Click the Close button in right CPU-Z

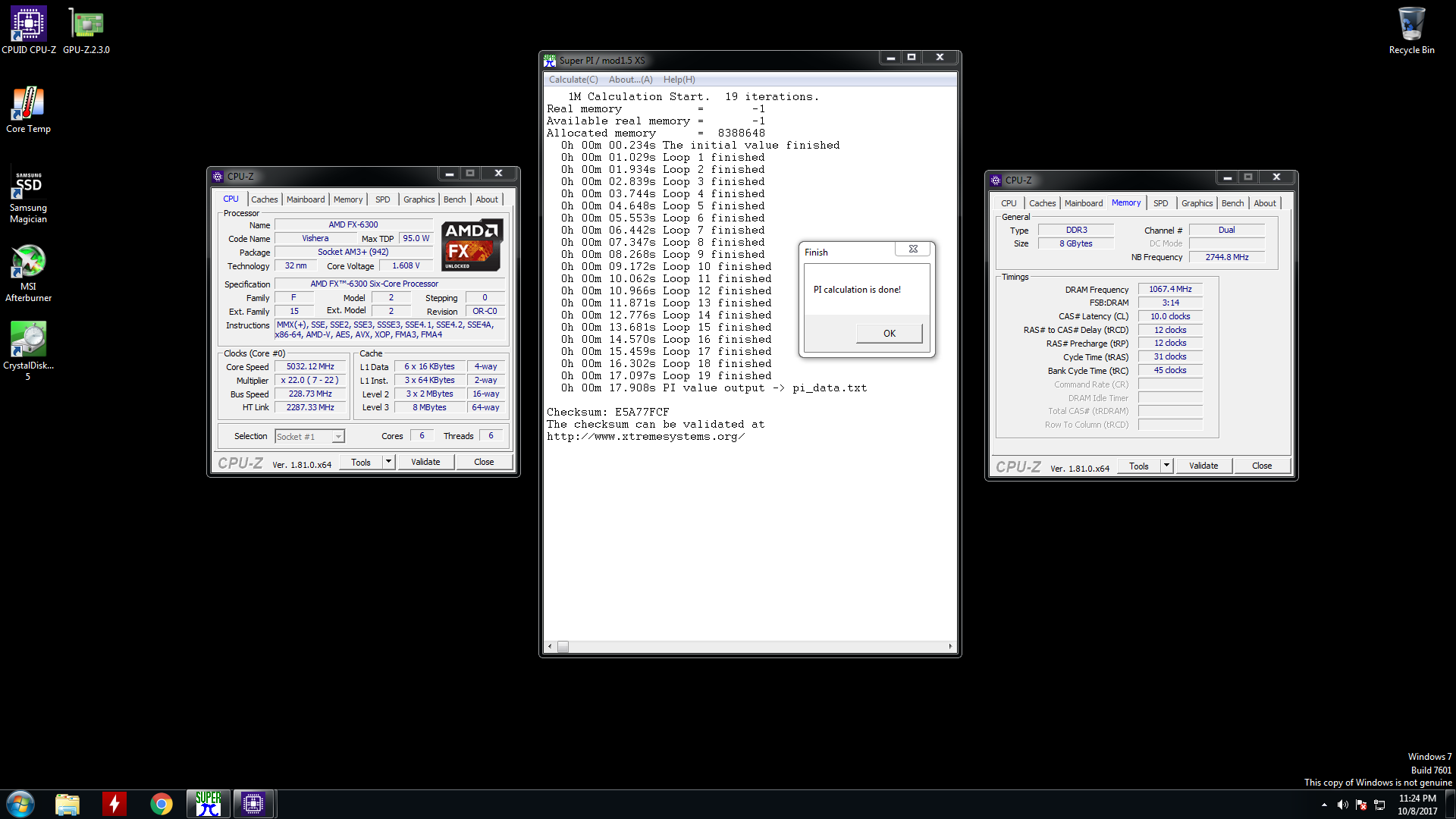(1262, 466)
